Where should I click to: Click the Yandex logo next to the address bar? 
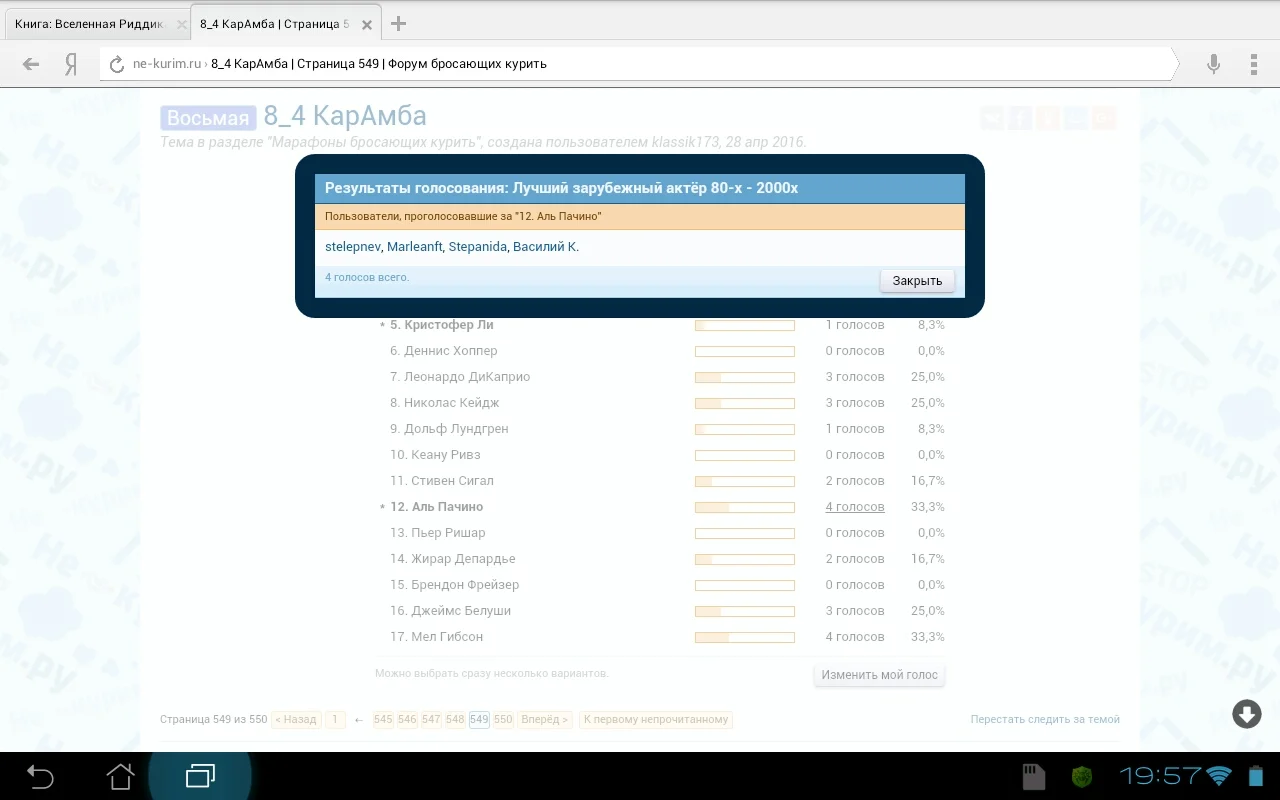point(69,63)
